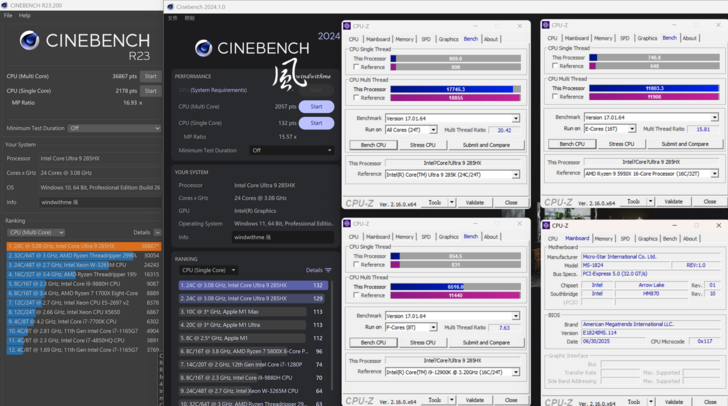Expand Minimum Test Duration dropdown in Cinebench R23
The width and height of the screenshot is (728, 406).
pyautogui.click(x=114, y=128)
